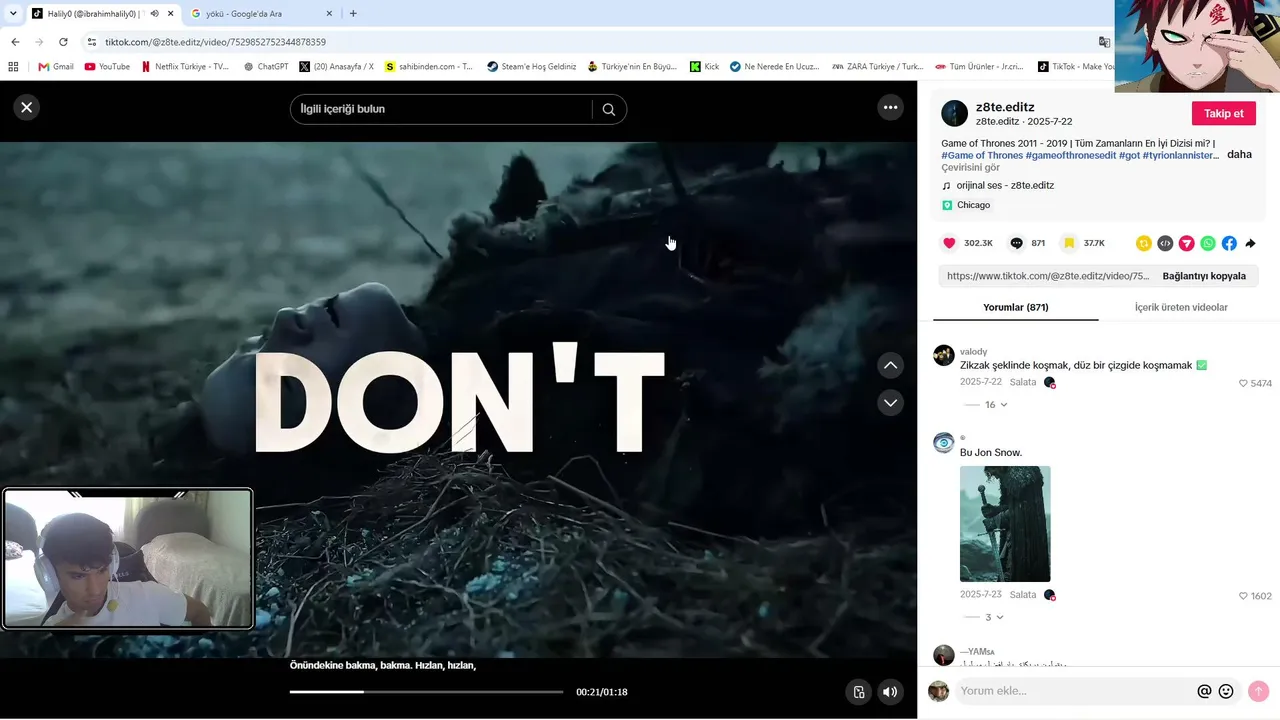This screenshot has width=1280, height=720.
Task: Click the search magnifier icon in video search
Action: 609,109
